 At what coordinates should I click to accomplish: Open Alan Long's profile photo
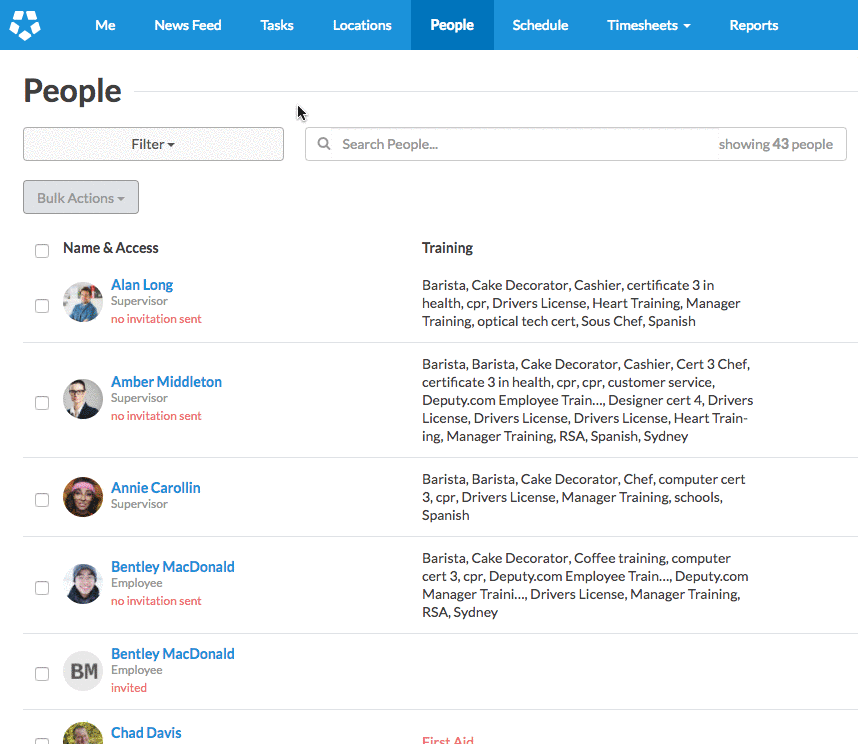tap(83, 302)
